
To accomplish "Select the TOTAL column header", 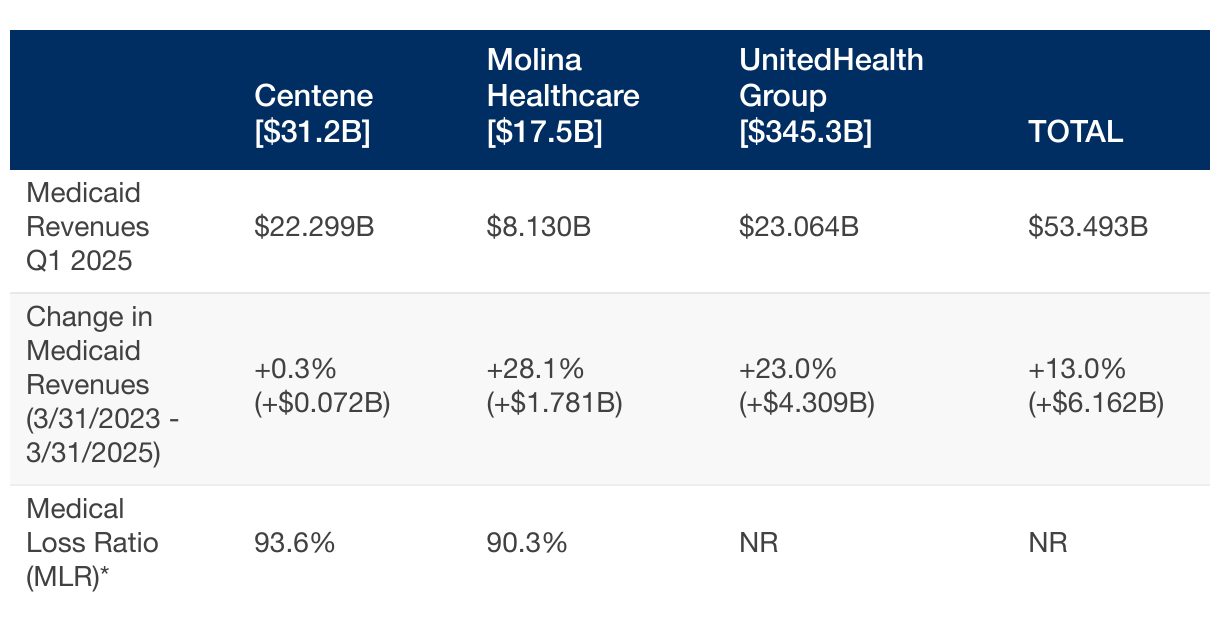I will tap(1075, 132).
